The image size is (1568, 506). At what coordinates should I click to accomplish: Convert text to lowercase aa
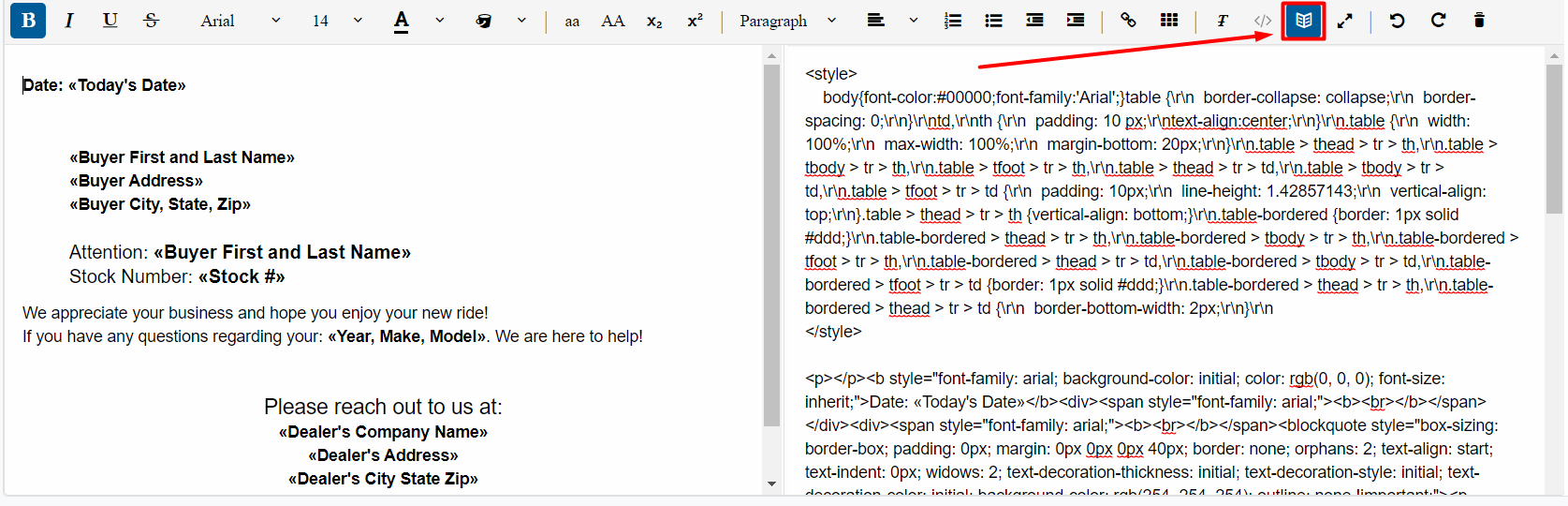572,21
